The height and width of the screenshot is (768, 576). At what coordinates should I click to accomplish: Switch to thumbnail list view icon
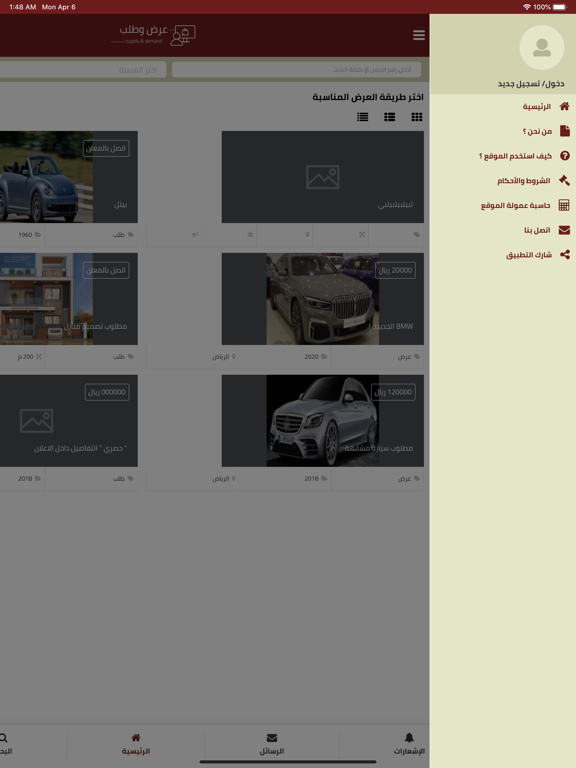[x=389, y=117]
